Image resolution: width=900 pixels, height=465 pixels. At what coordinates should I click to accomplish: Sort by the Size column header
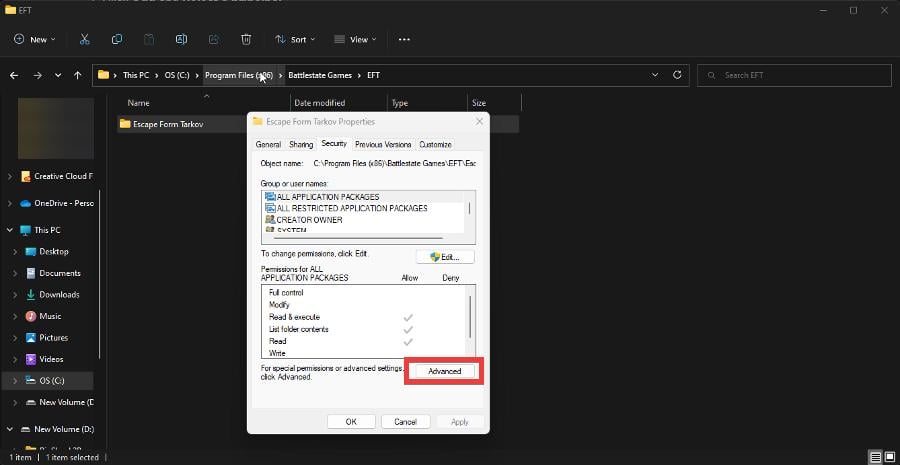pyautogui.click(x=479, y=103)
